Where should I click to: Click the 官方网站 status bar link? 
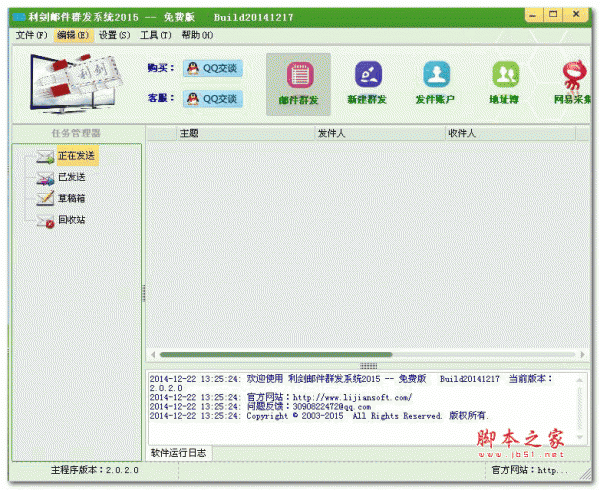(x=530, y=470)
